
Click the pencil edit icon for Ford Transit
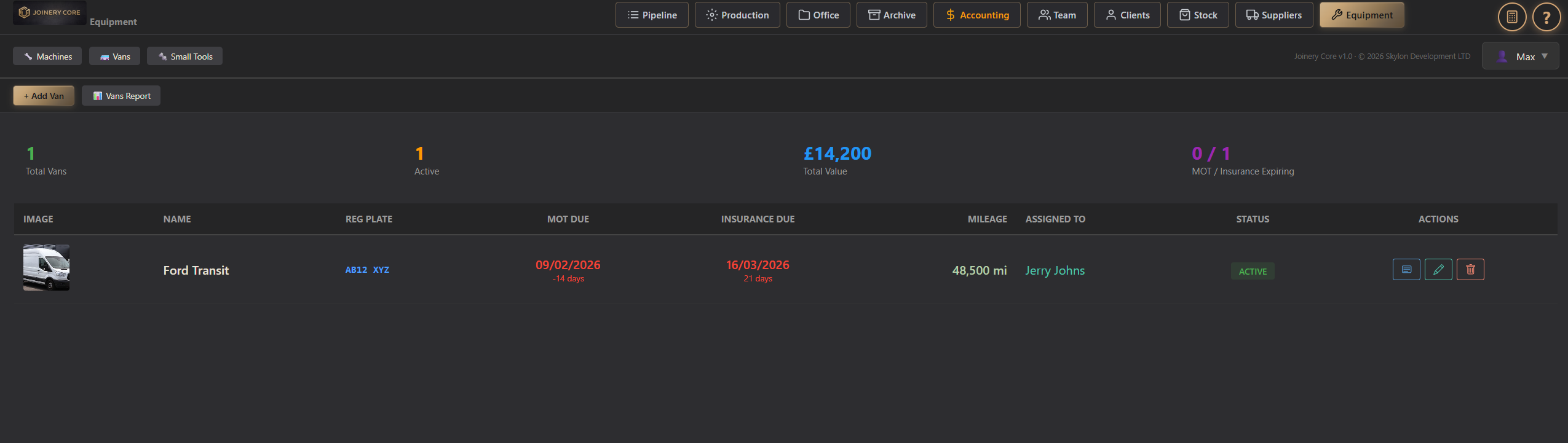1438,270
